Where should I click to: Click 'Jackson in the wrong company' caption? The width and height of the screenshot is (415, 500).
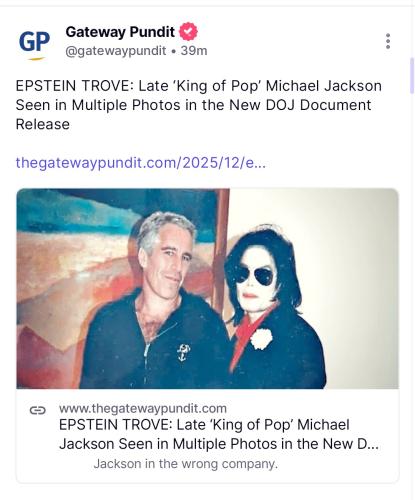186,464
